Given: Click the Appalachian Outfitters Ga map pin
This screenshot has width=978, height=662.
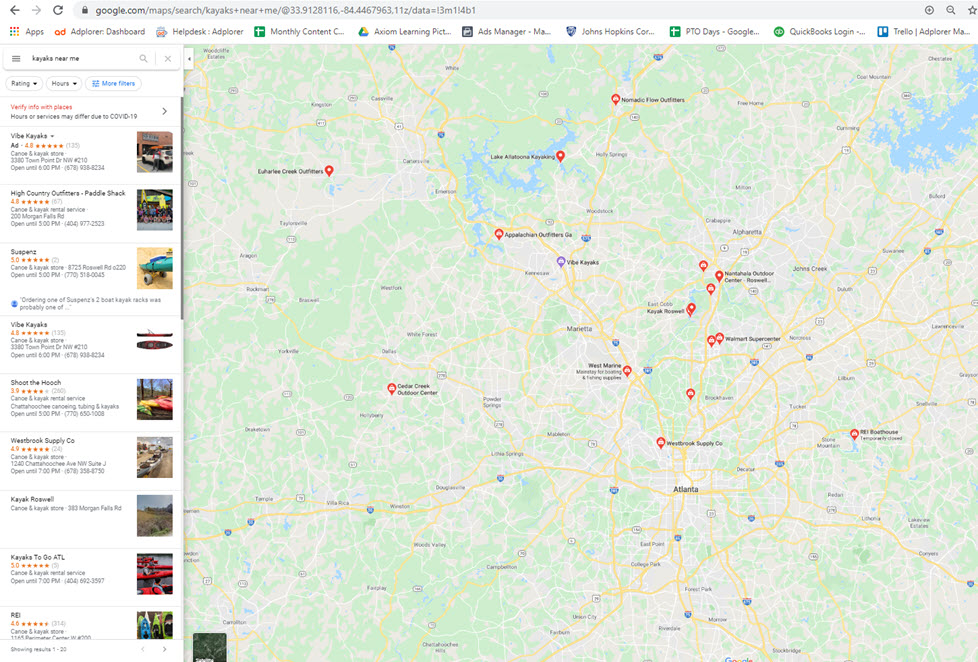Looking at the screenshot, I should [x=498, y=234].
